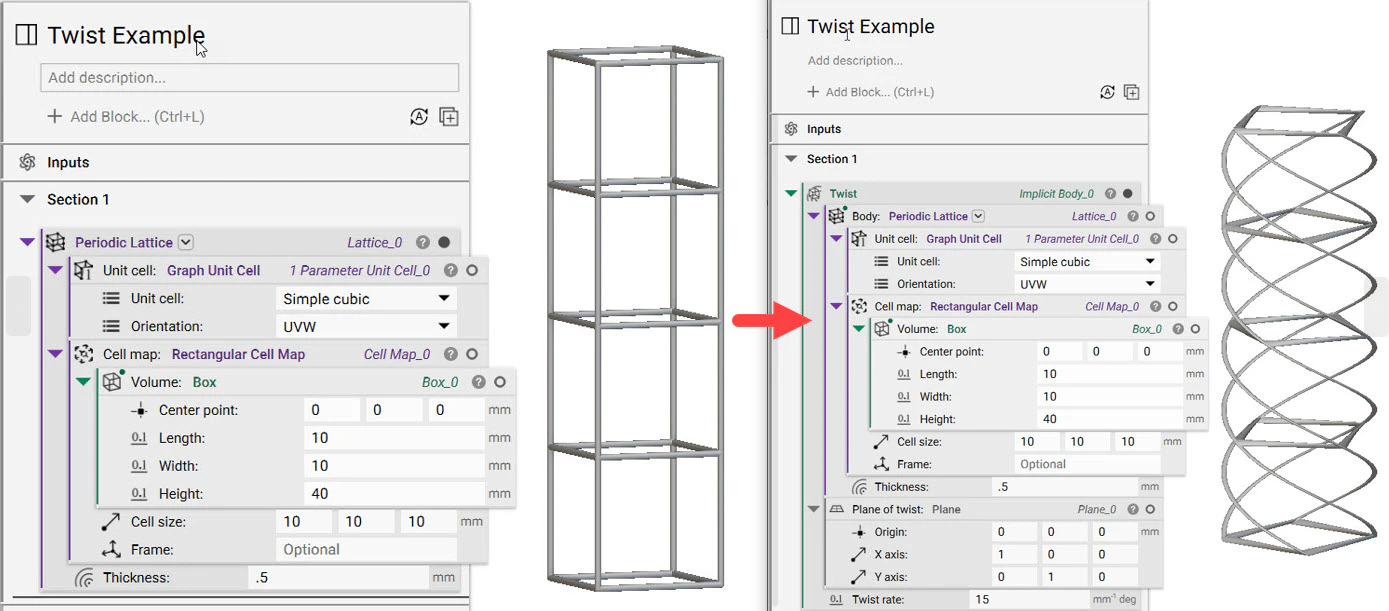
Task: Open the Simple cubic dropdown in left notebook
Action: (366, 298)
